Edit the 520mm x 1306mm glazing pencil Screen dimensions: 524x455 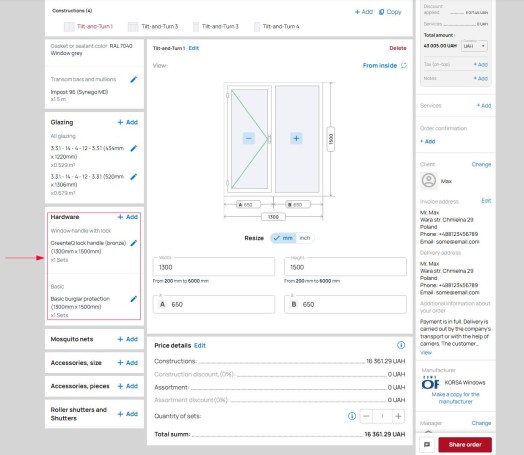(133, 177)
